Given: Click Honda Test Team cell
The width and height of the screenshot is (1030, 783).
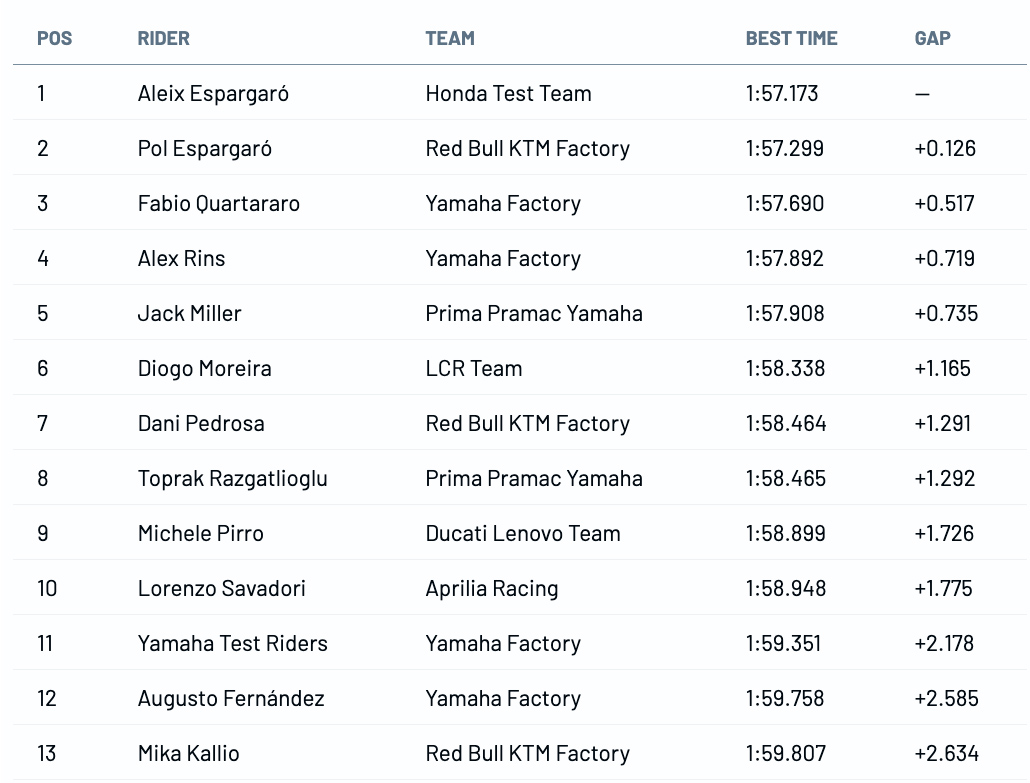Looking at the screenshot, I should click(508, 94).
